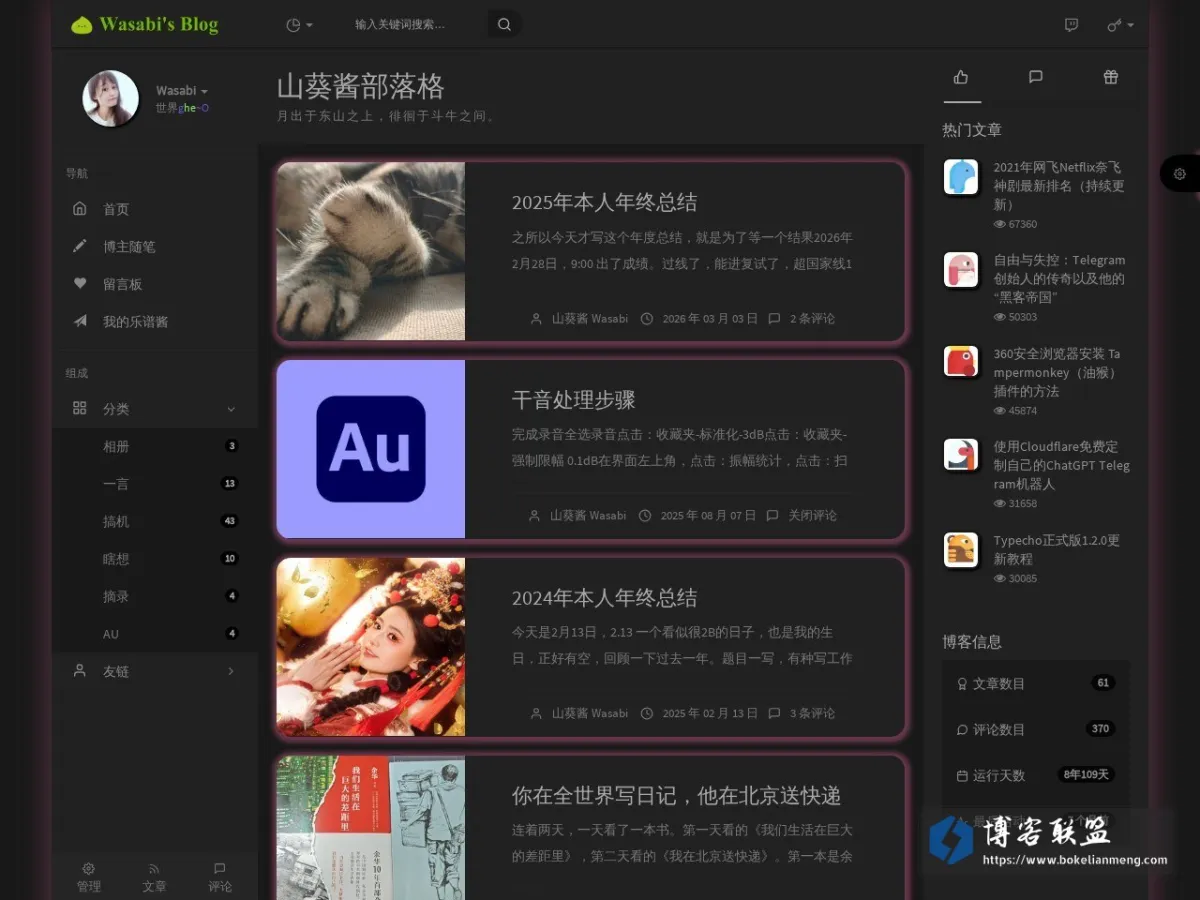Open post 2025年本人年终总结
This screenshot has height=900, width=1200.
point(604,202)
